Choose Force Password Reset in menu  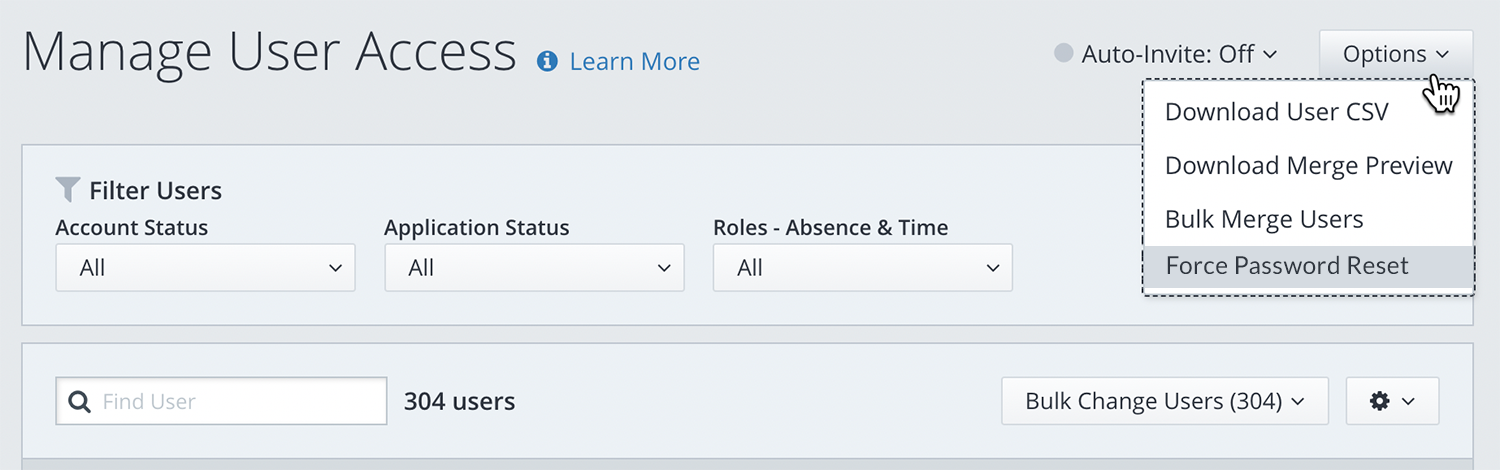(1287, 266)
